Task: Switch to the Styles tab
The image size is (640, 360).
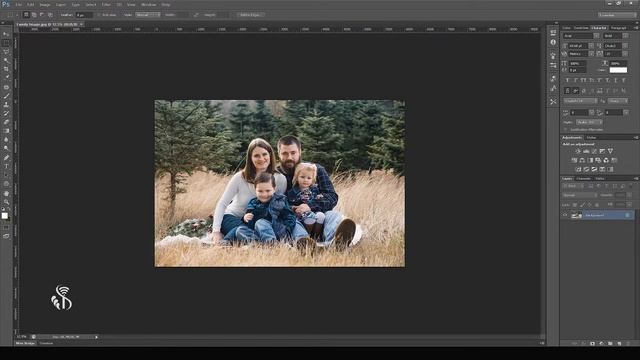Action: 591,138
